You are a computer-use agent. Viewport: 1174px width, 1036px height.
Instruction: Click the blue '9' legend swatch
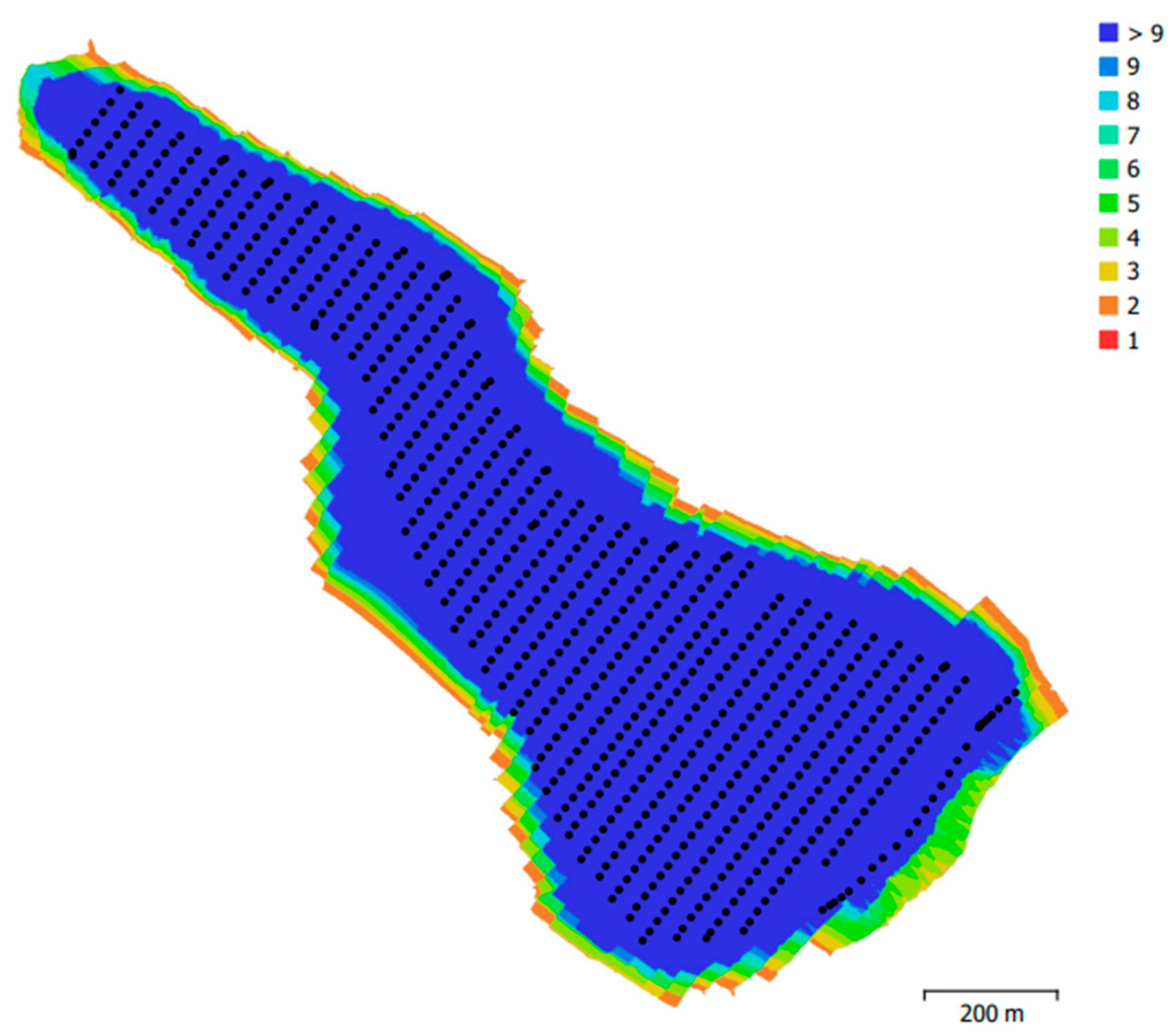pos(1107,67)
